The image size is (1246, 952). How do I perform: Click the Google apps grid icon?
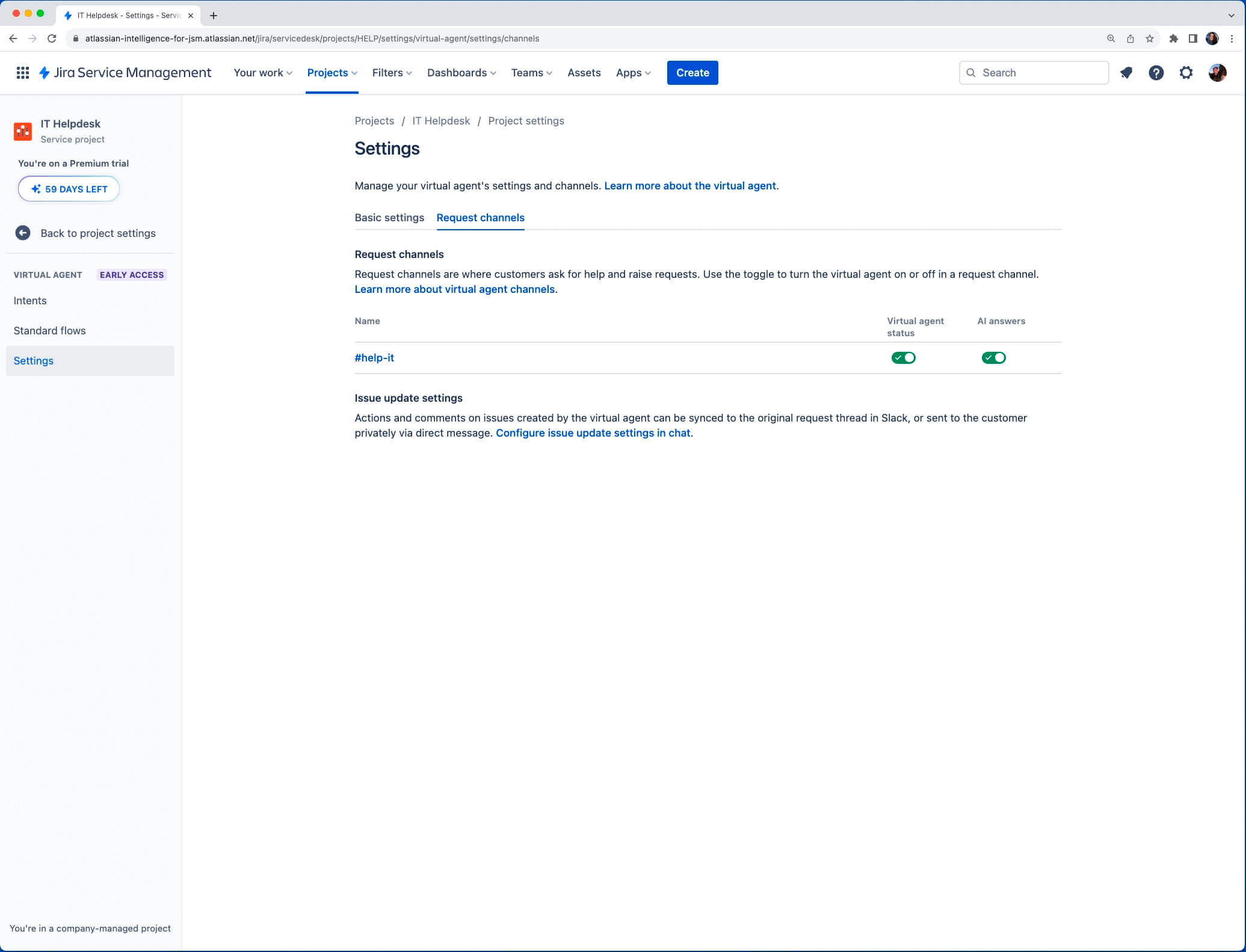[21, 72]
